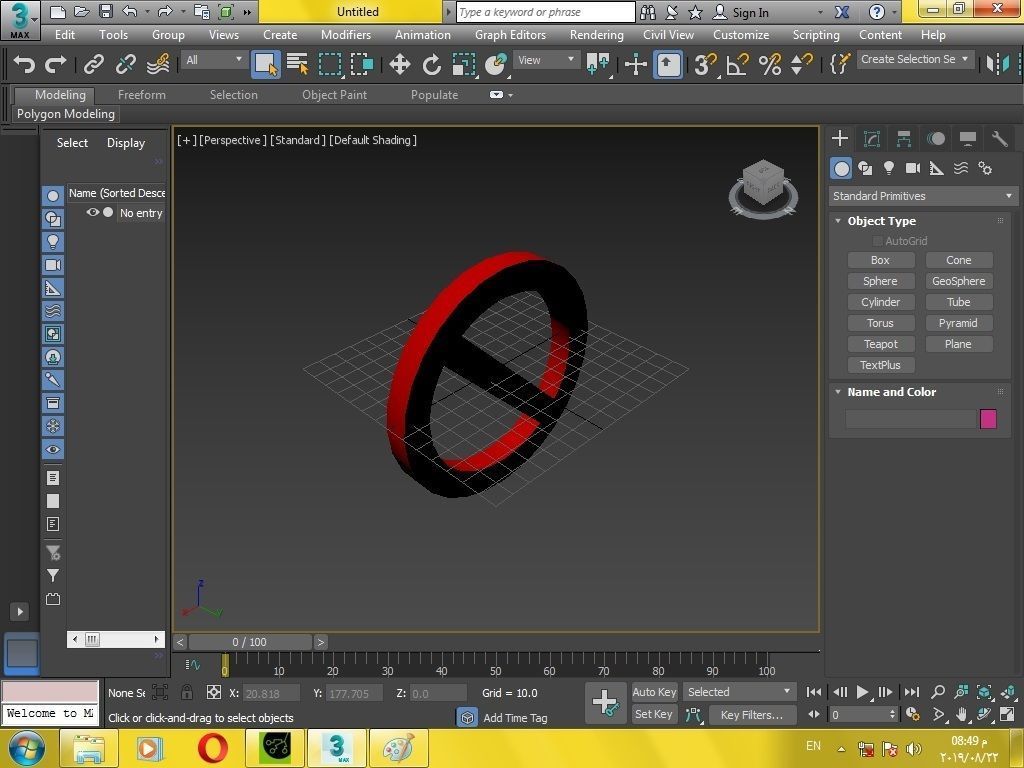The height and width of the screenshot is (768, 1024).
Task: Open the Rendering menu
Action: coord(596,35)
